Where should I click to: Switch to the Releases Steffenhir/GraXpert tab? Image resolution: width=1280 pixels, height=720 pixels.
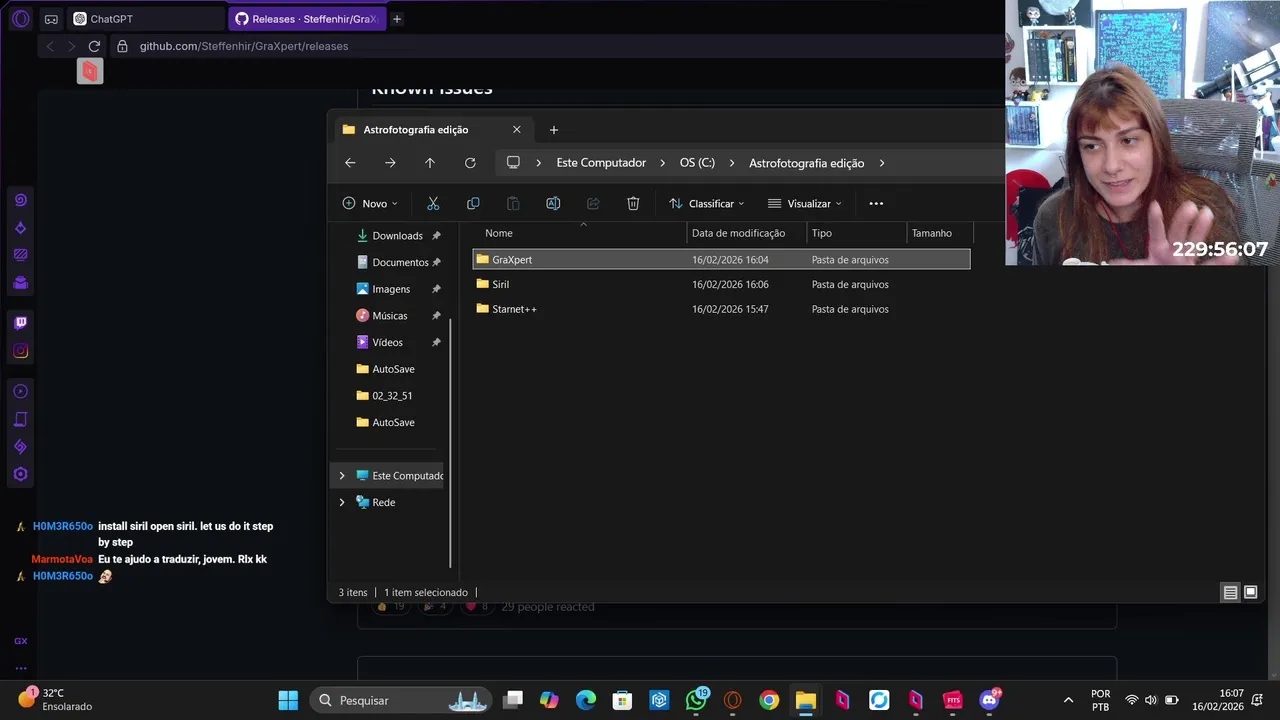306,19
